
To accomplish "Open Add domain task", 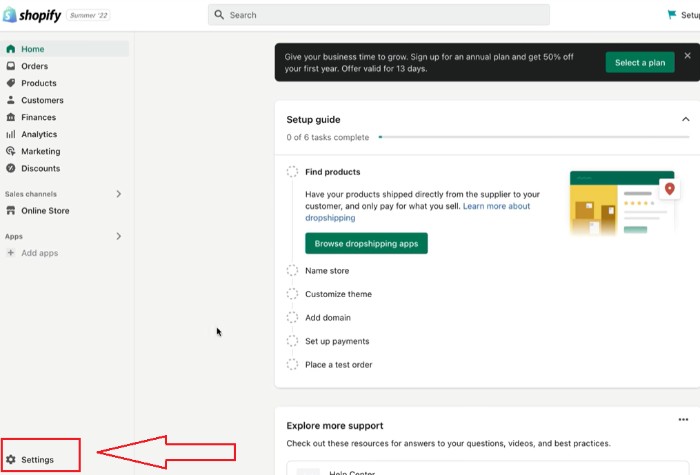I will click(x=328, y=317).
